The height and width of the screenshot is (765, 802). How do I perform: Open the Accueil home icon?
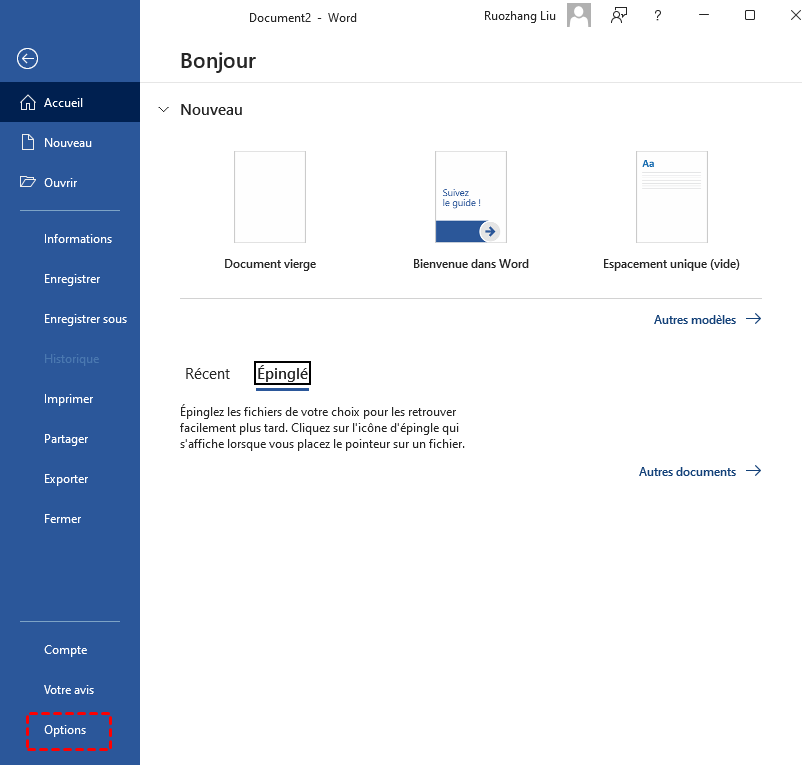[28, 102]
